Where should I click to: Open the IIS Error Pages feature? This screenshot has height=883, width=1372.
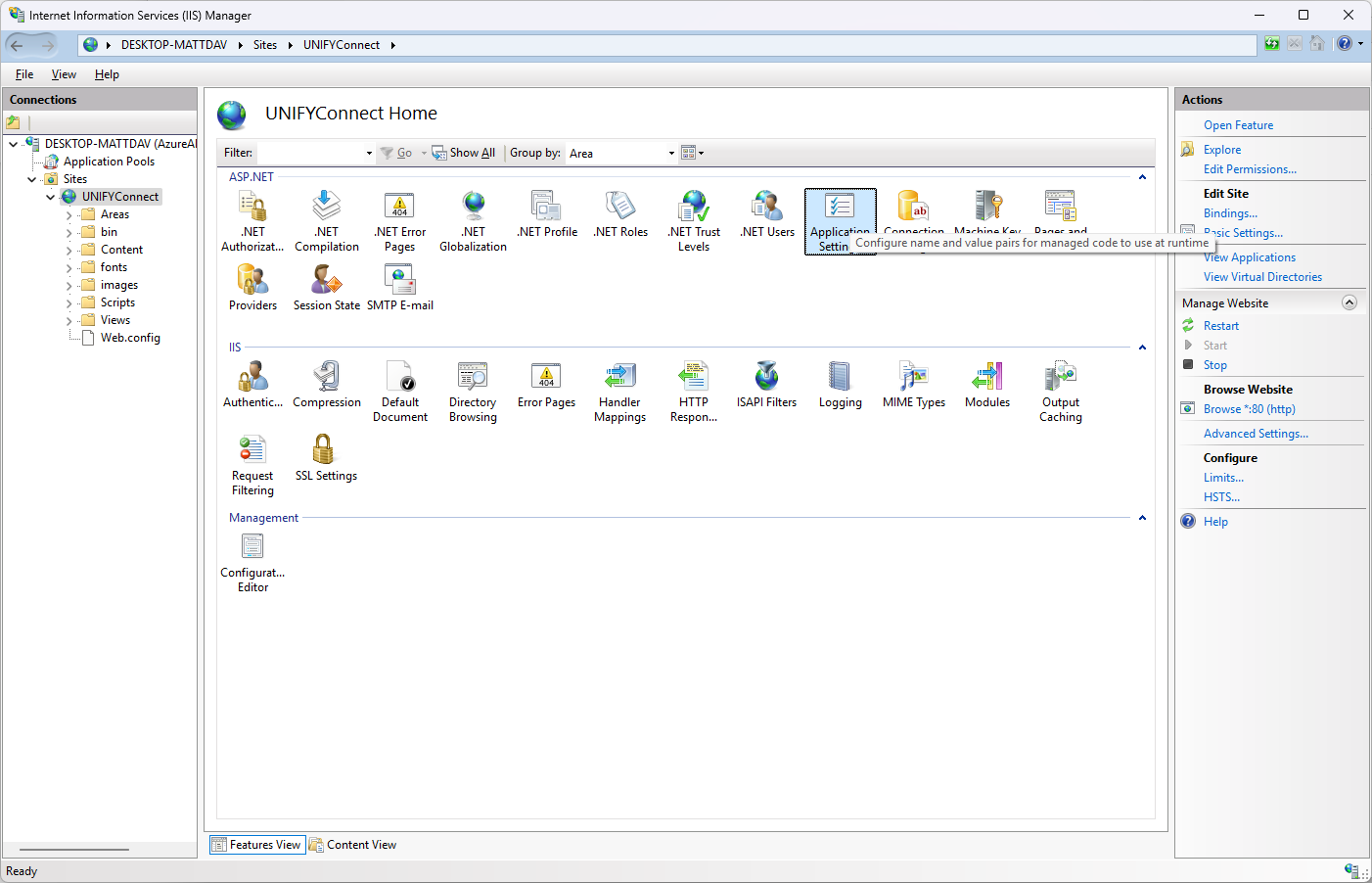pyautogui.click(x=546, y=385)
